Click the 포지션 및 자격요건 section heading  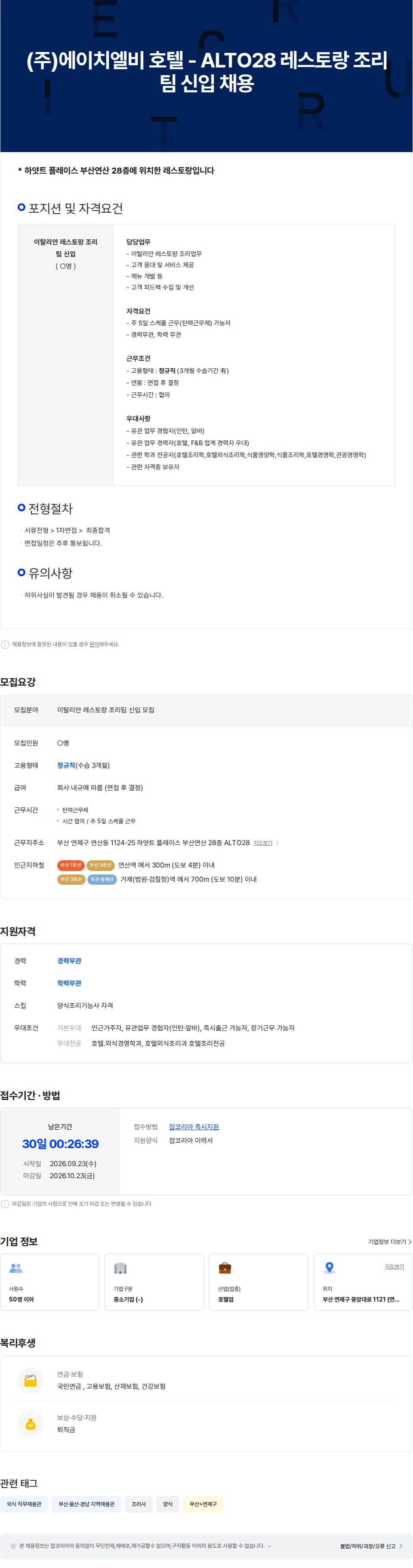[76, 208]
